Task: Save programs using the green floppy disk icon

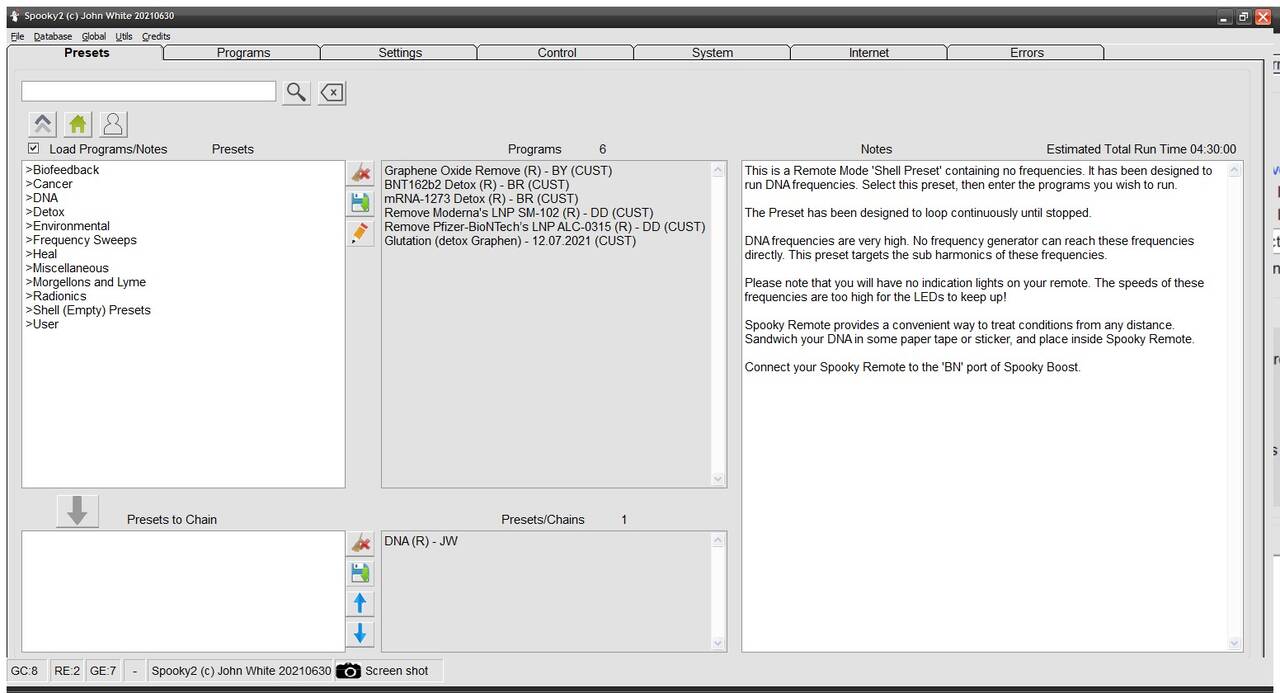Action: pos(360,203)
